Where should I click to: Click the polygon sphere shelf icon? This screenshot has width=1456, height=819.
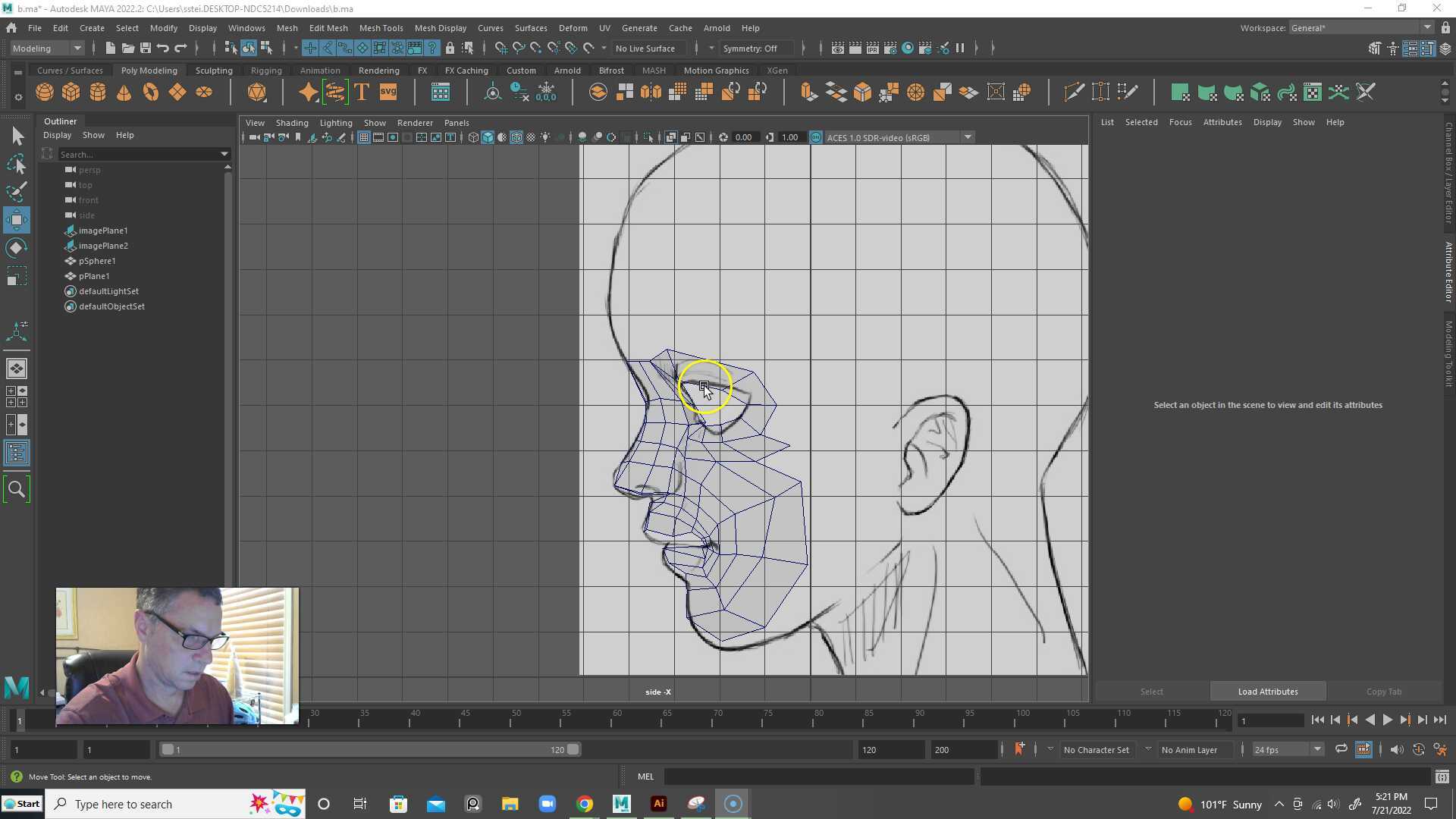coord(45,93)
